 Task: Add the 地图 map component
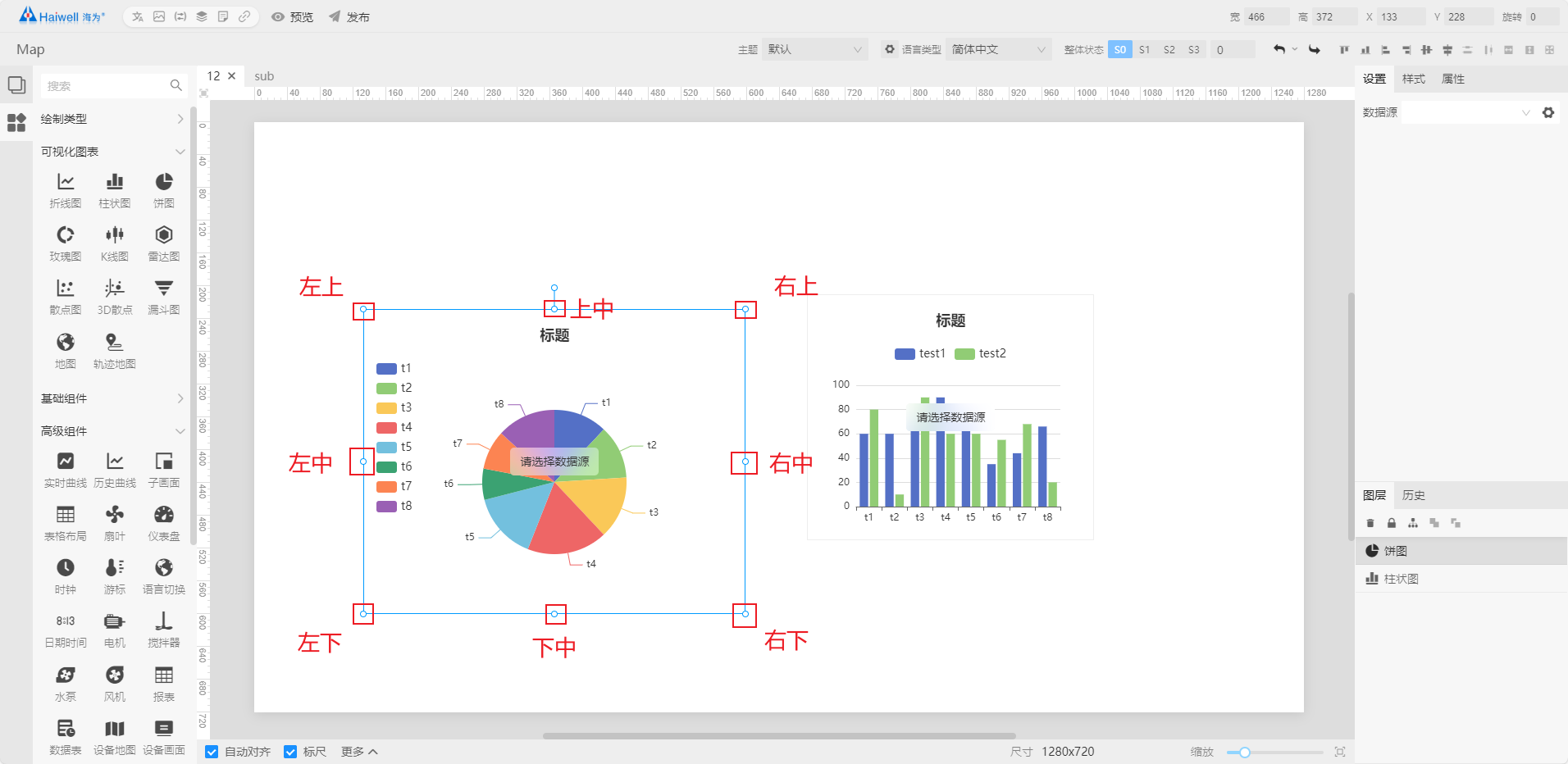(x=66, y=351)
